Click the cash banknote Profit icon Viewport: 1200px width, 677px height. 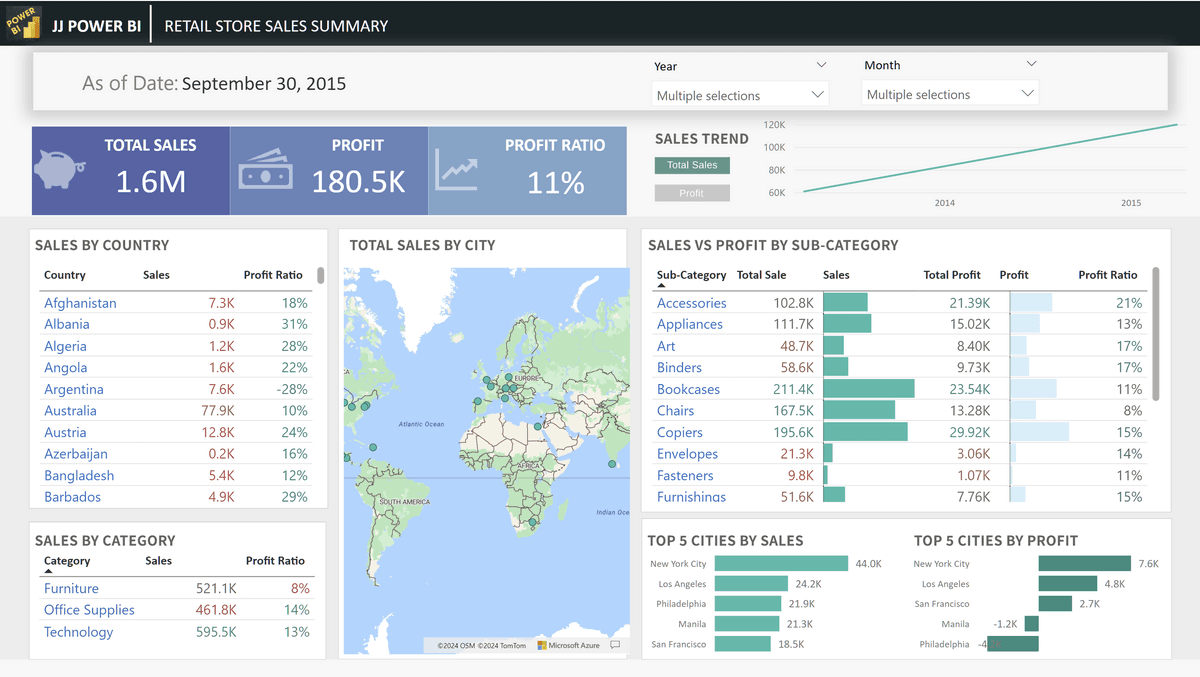pyautogui.click(x=265, y=171)
